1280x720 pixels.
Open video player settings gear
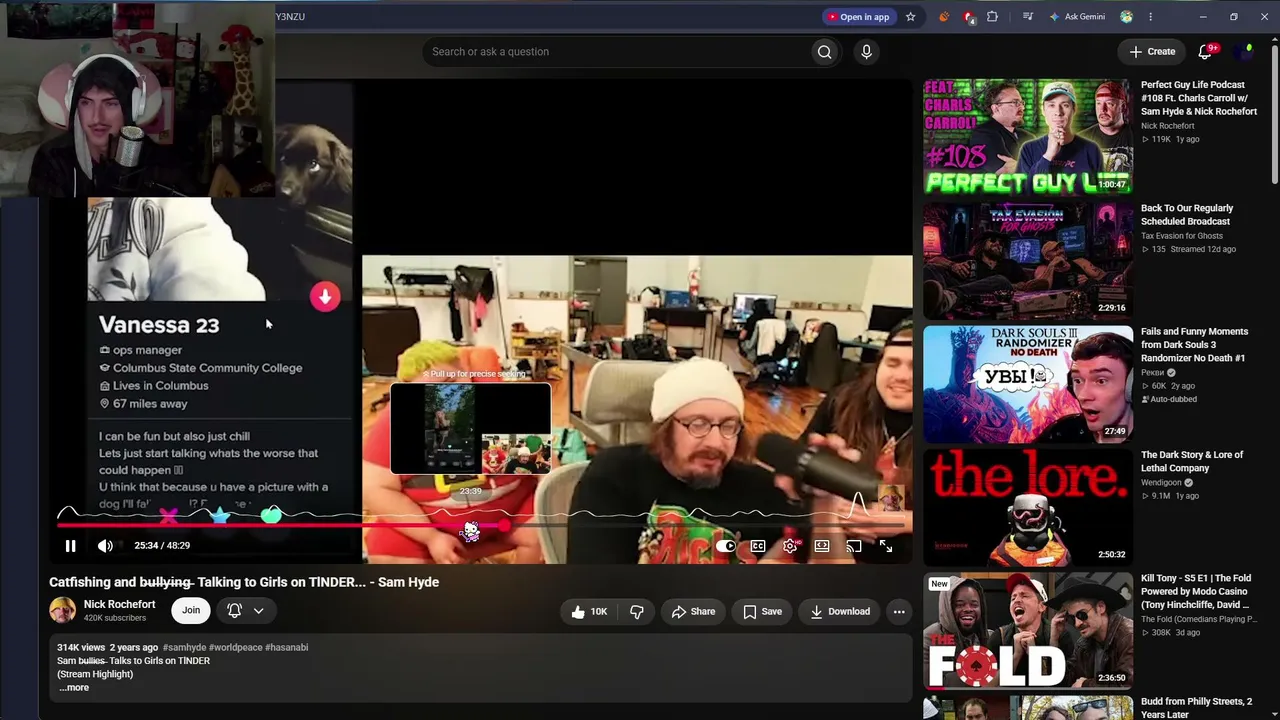click(790, 546)
